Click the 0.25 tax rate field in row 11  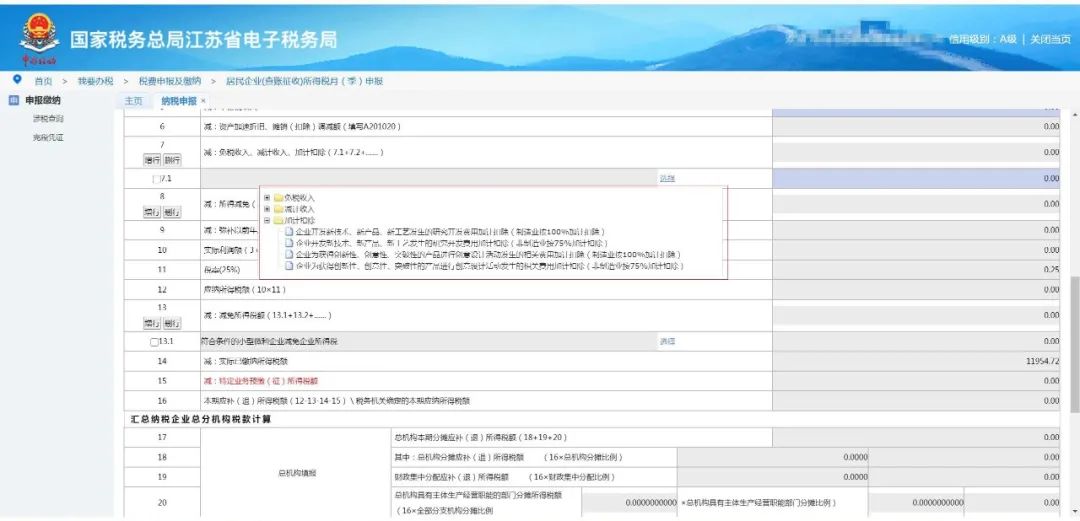917,269
